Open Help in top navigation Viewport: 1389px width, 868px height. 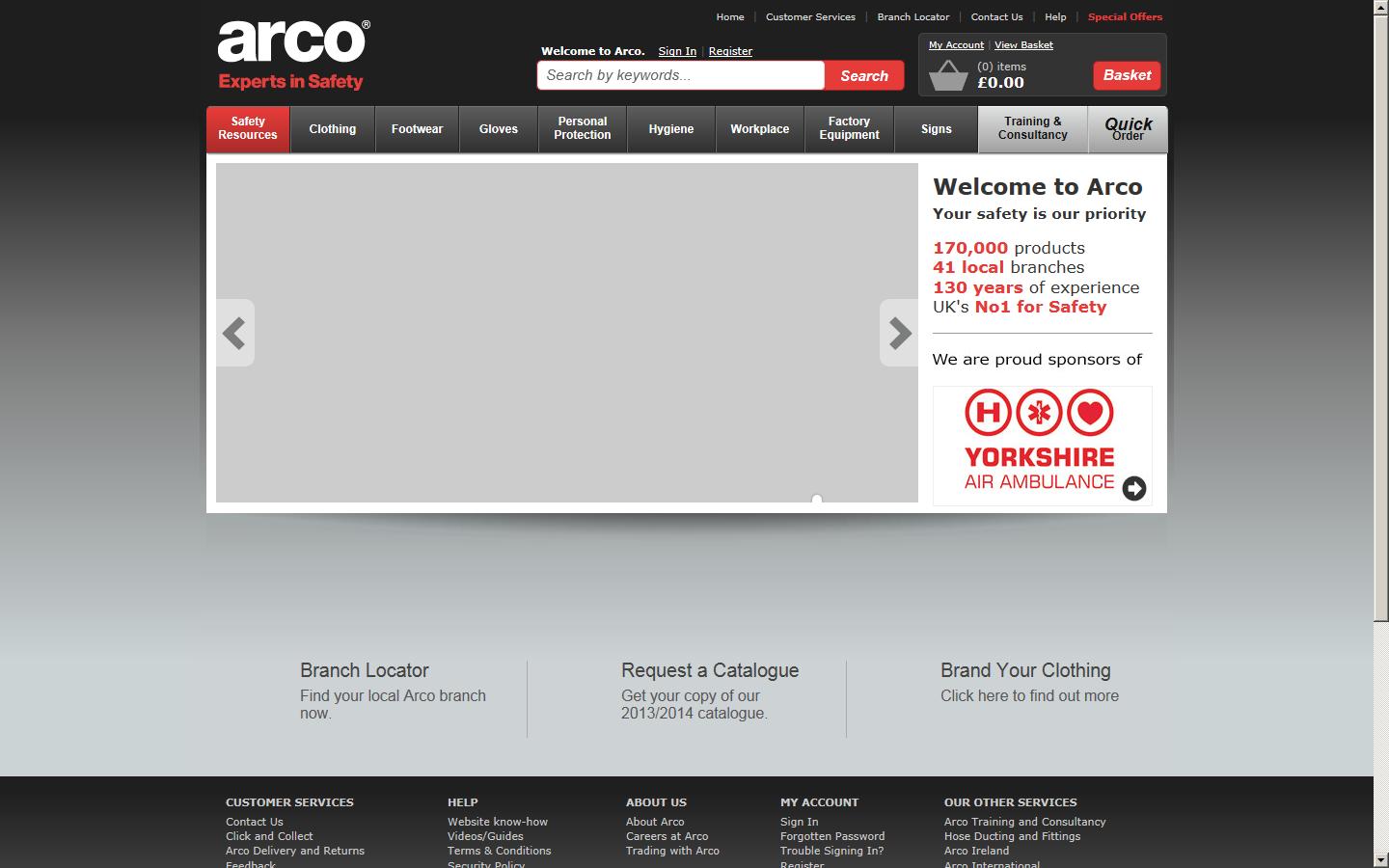pos(1055,17)
